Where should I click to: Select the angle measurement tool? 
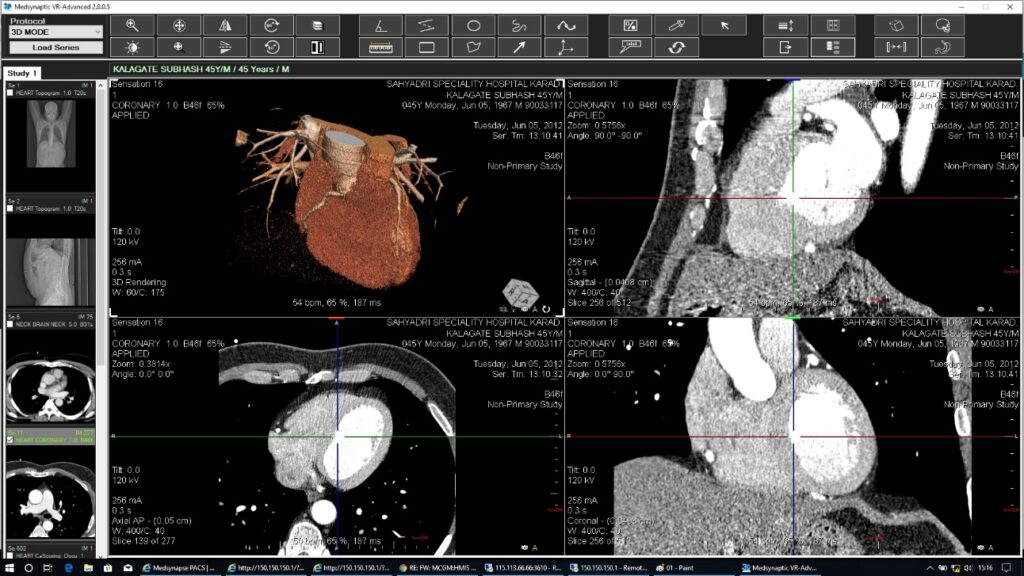click(x=381, y=26)
